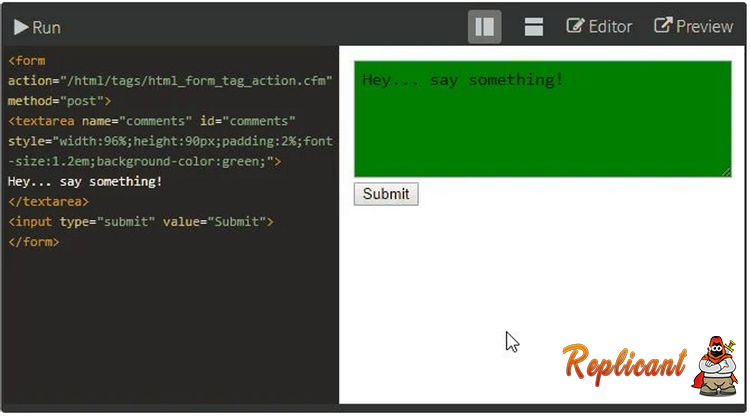This screenshot has height=416, width=750.
Task: Click the opening <form tag line
Action: 27,61
